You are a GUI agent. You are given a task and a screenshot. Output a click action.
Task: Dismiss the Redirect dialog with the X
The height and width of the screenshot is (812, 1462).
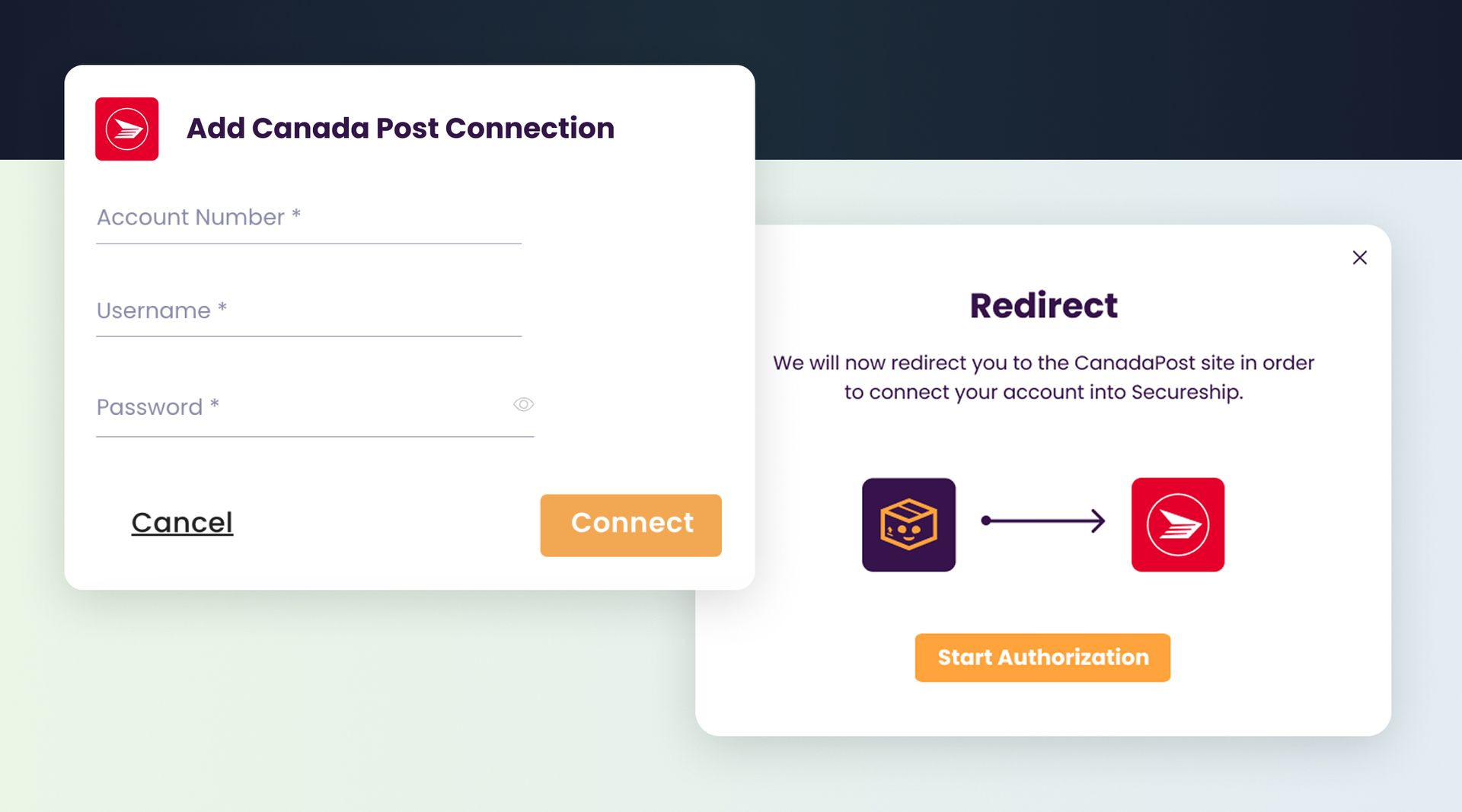click(x=1360, y=257)
